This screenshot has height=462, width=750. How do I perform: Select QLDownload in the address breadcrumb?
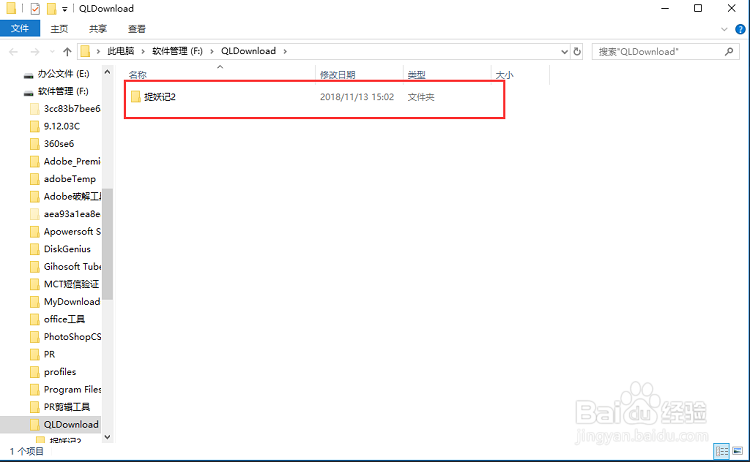248,51
